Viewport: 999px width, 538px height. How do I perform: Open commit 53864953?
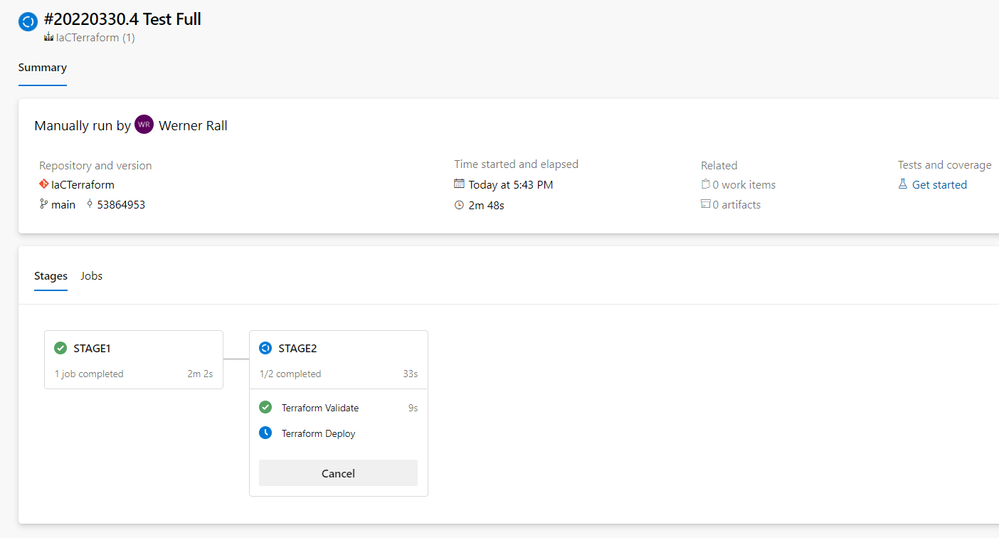(120, 205)
